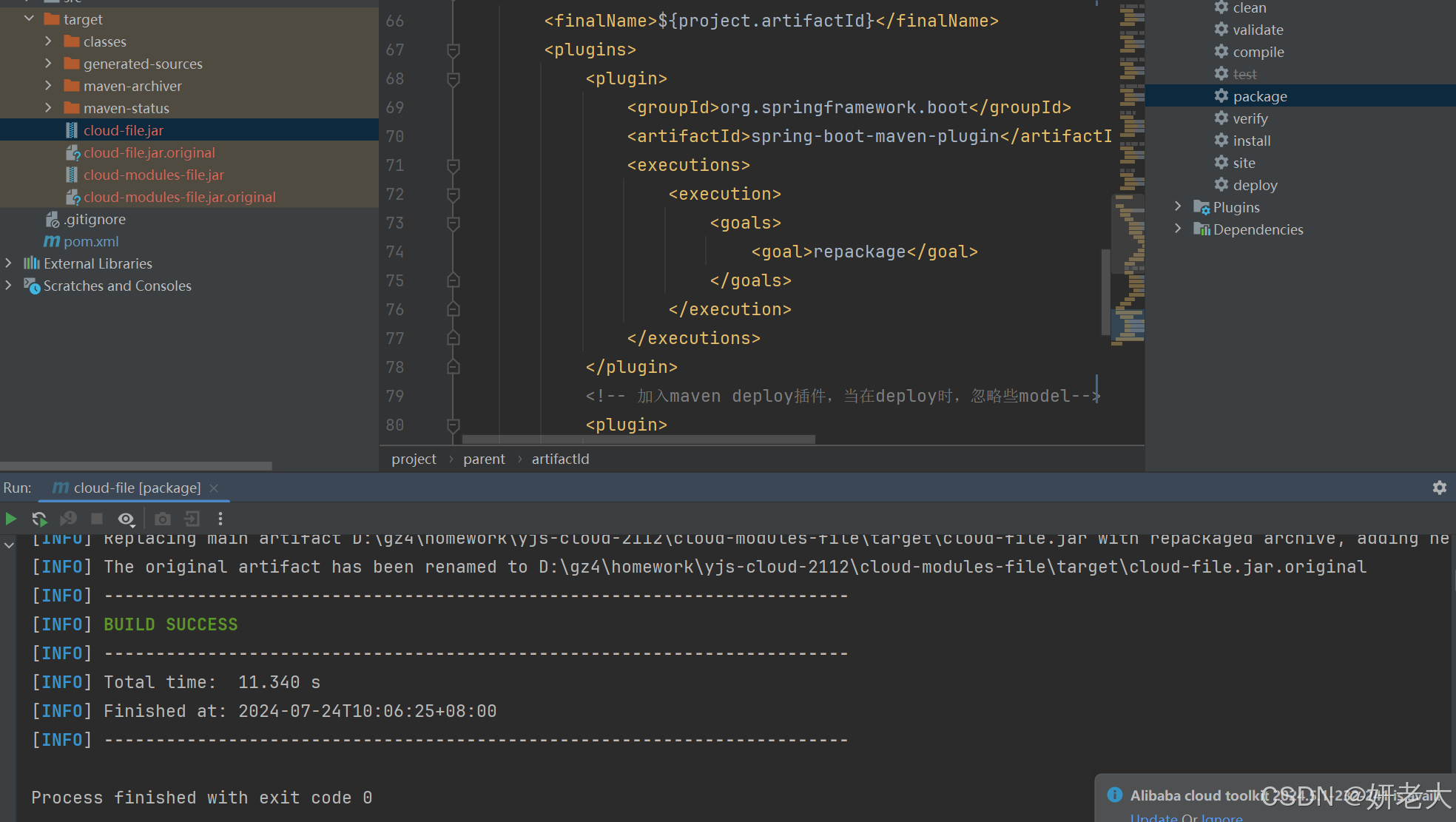1456x822 pixels.
Task: Click the classes folder icon
Action: pos(72,41)
